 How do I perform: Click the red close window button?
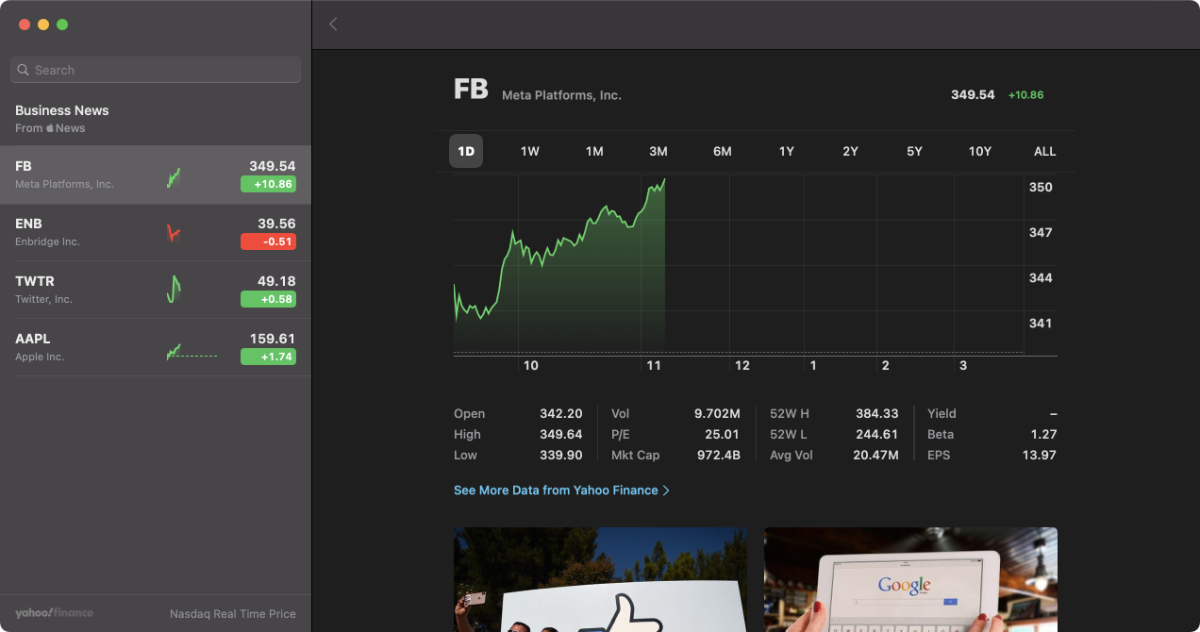24,24
